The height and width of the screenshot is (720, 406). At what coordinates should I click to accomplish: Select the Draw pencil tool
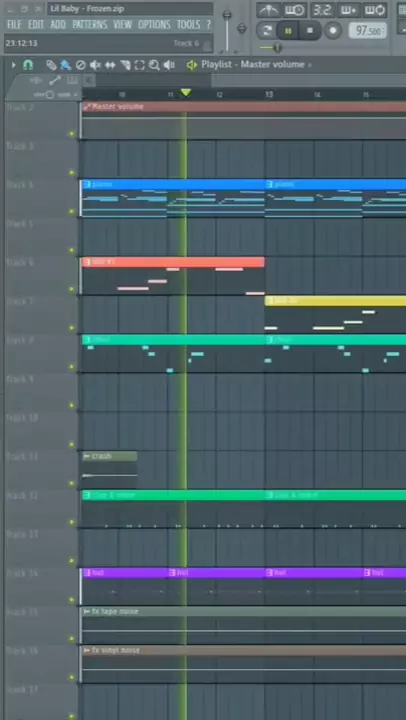[51, 65]
